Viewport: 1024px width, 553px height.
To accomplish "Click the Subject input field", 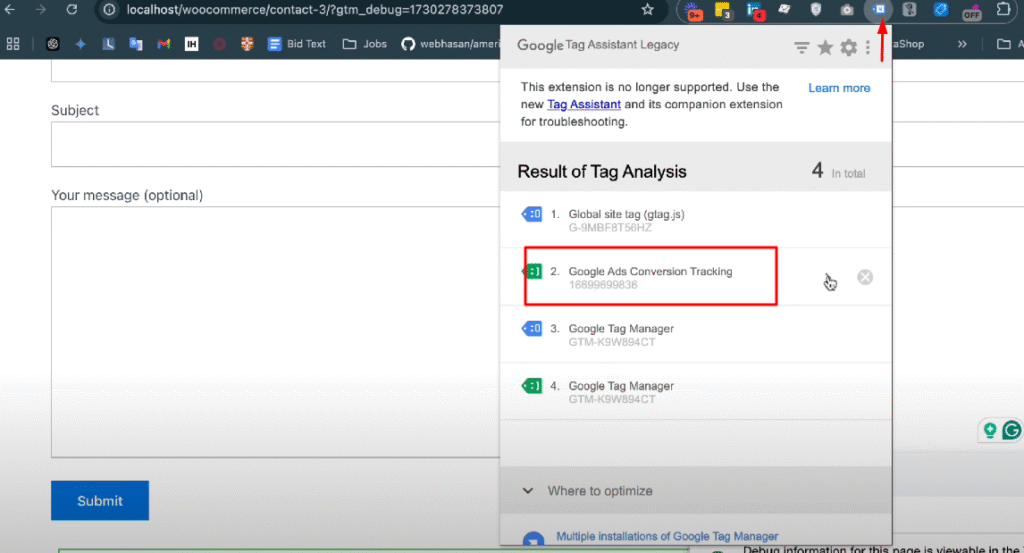I will pos(276,144).
